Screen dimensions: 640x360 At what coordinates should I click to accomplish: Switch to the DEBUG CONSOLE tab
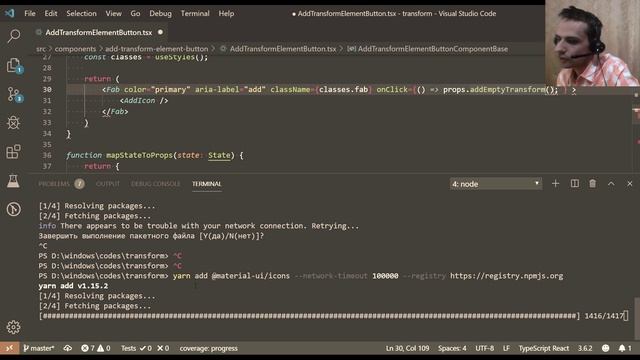tap(156, 184)
